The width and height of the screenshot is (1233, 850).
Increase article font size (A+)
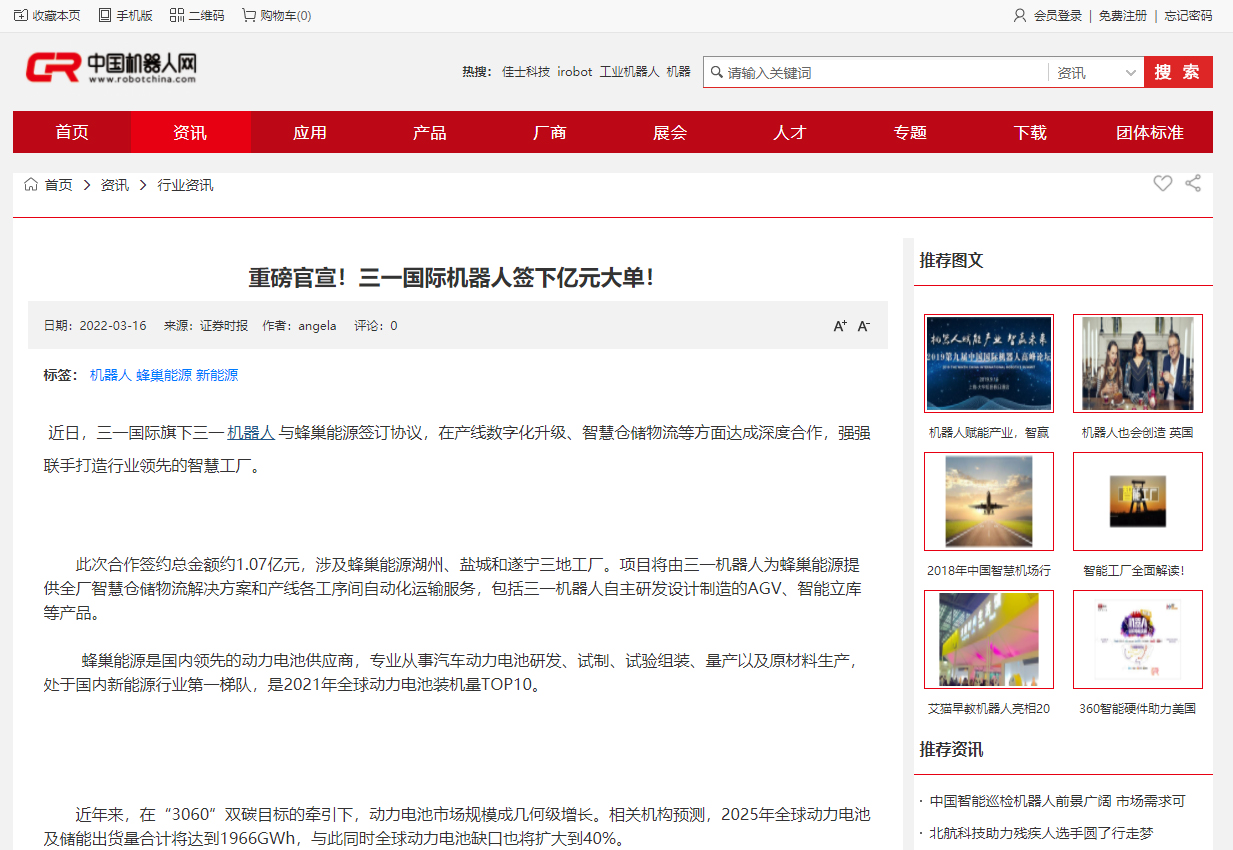(x=840, y=326)
